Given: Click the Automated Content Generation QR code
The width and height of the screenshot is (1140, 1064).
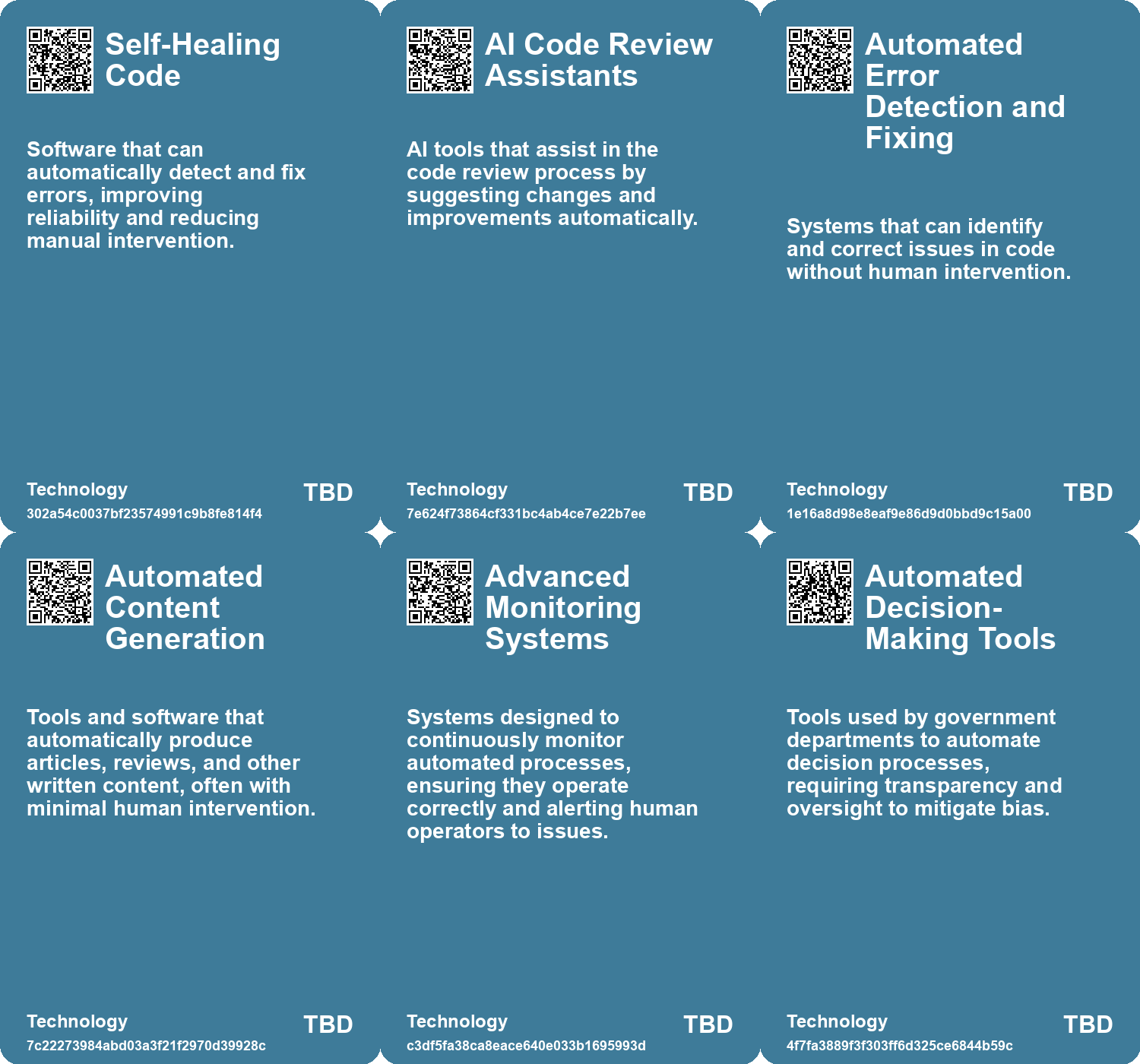Looking at the screenshot, I should pos(60,592).
